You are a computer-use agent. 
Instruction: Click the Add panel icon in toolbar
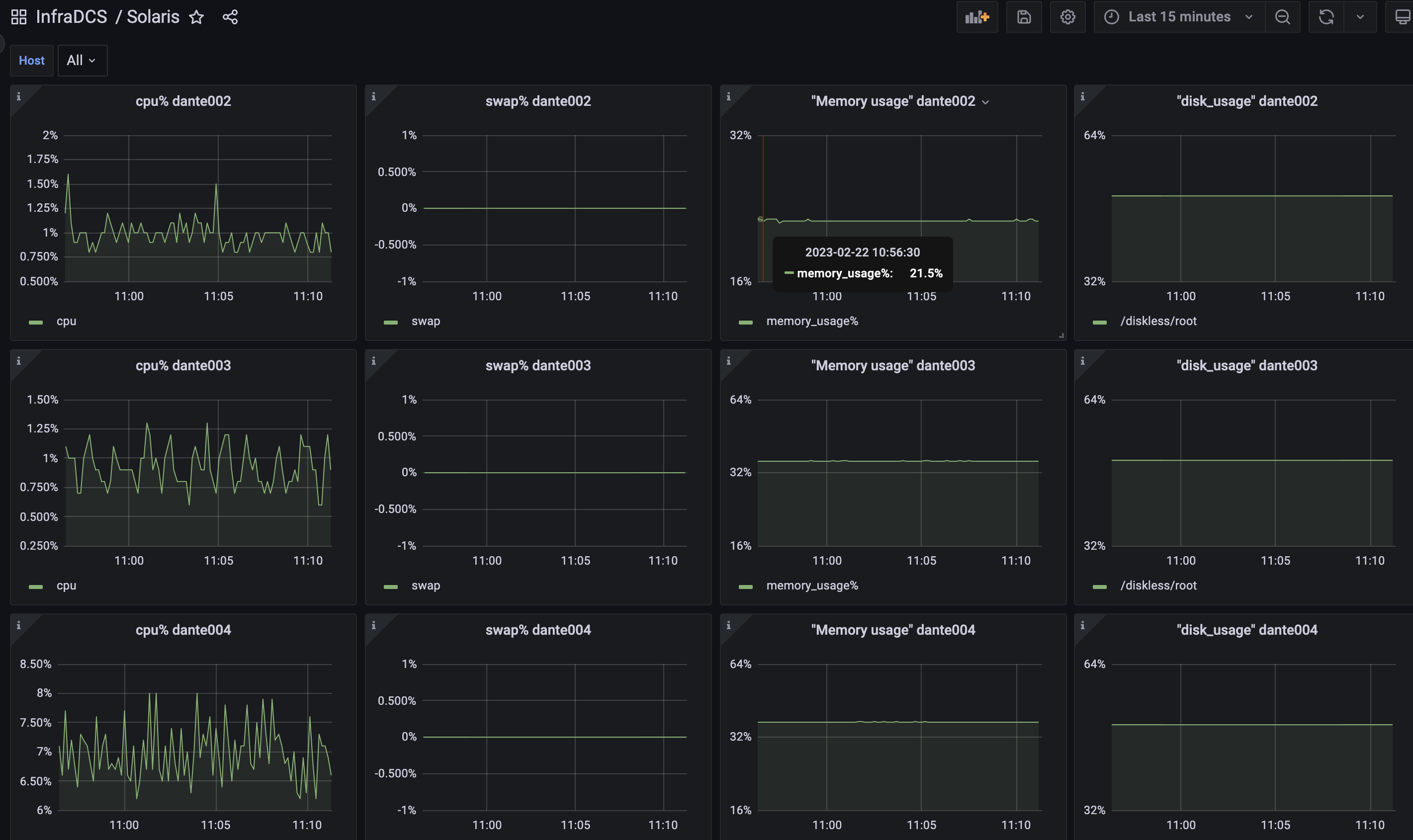pos(977,17)
